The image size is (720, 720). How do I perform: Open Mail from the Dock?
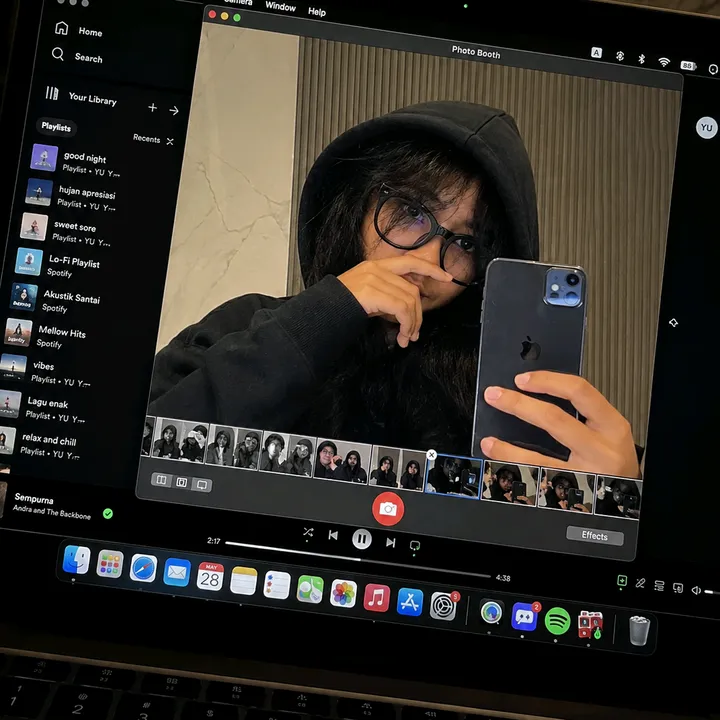[x=177, y=572]
